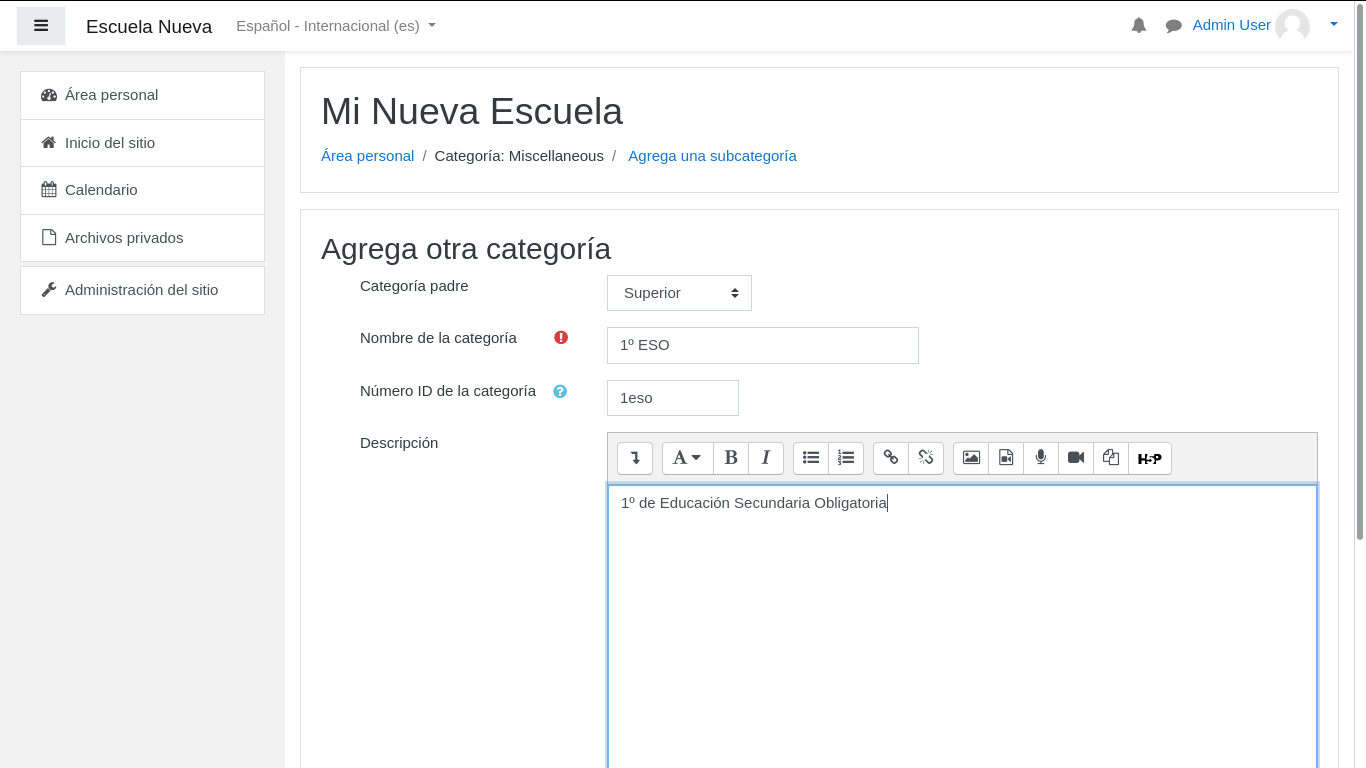Open the language selector dropdown

pos(335,26)
